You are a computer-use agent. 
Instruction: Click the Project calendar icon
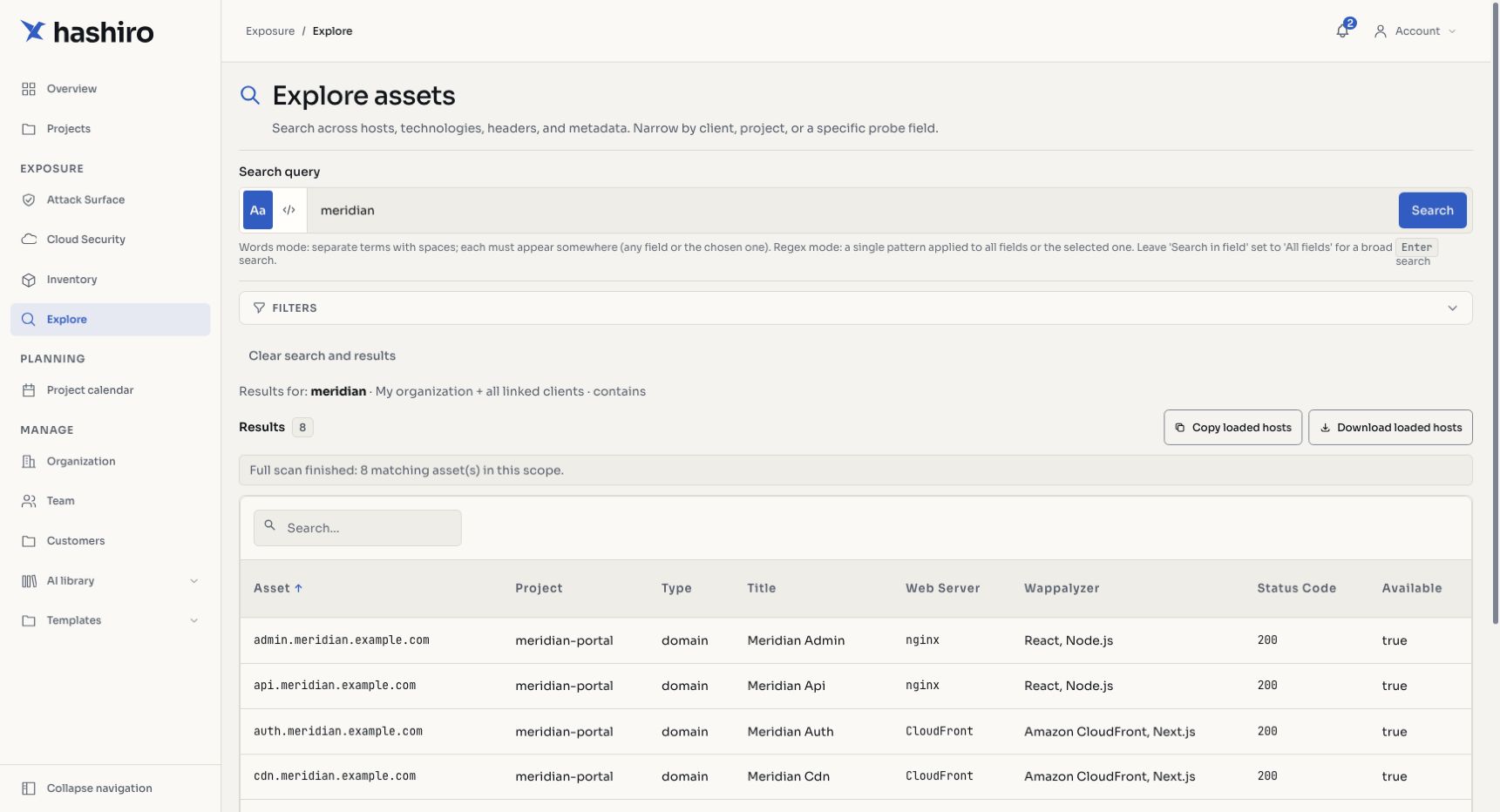[29, 390]
